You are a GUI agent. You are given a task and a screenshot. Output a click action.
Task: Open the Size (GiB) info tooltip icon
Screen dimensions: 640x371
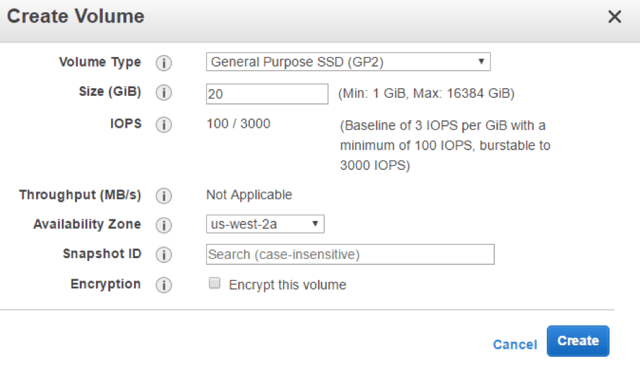click(x=164, y=93)
